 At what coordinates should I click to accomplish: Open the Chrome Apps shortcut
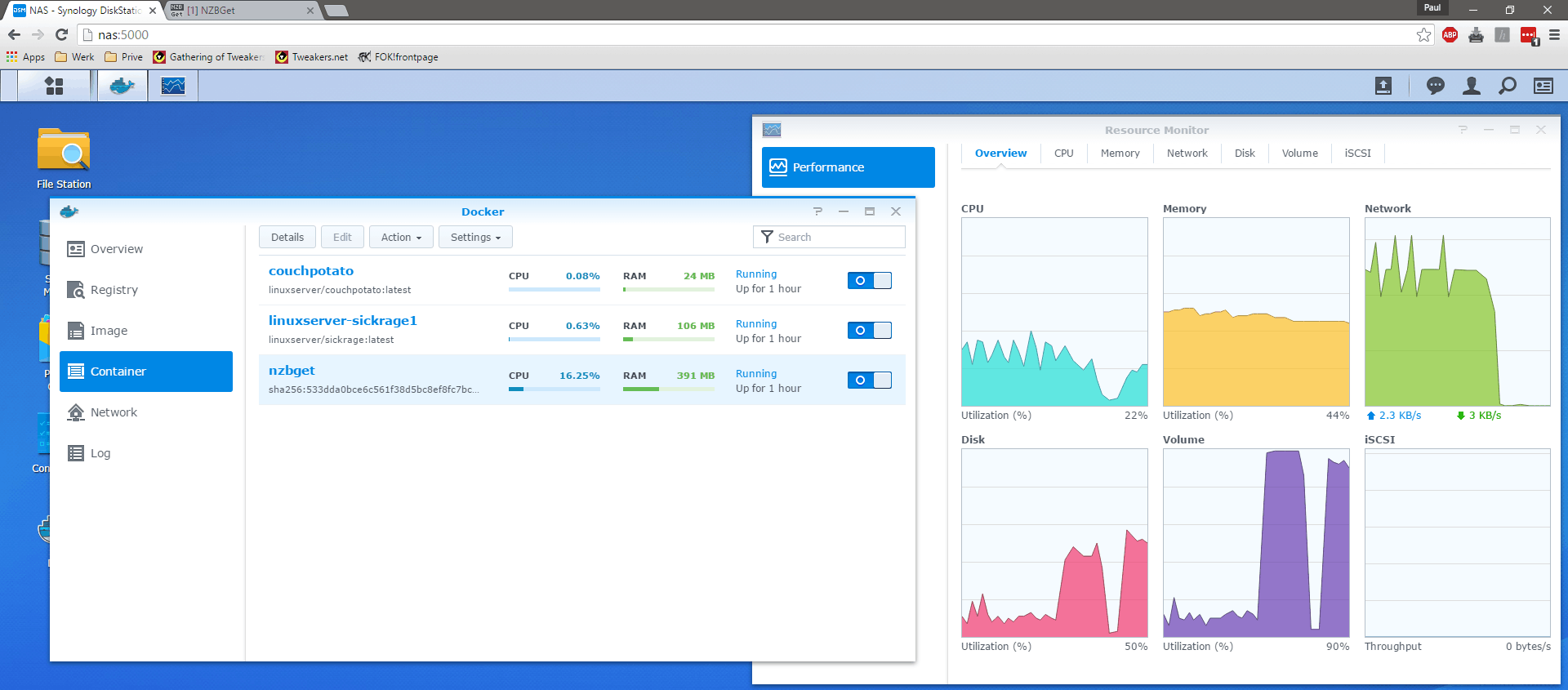[x=25, y=57]
